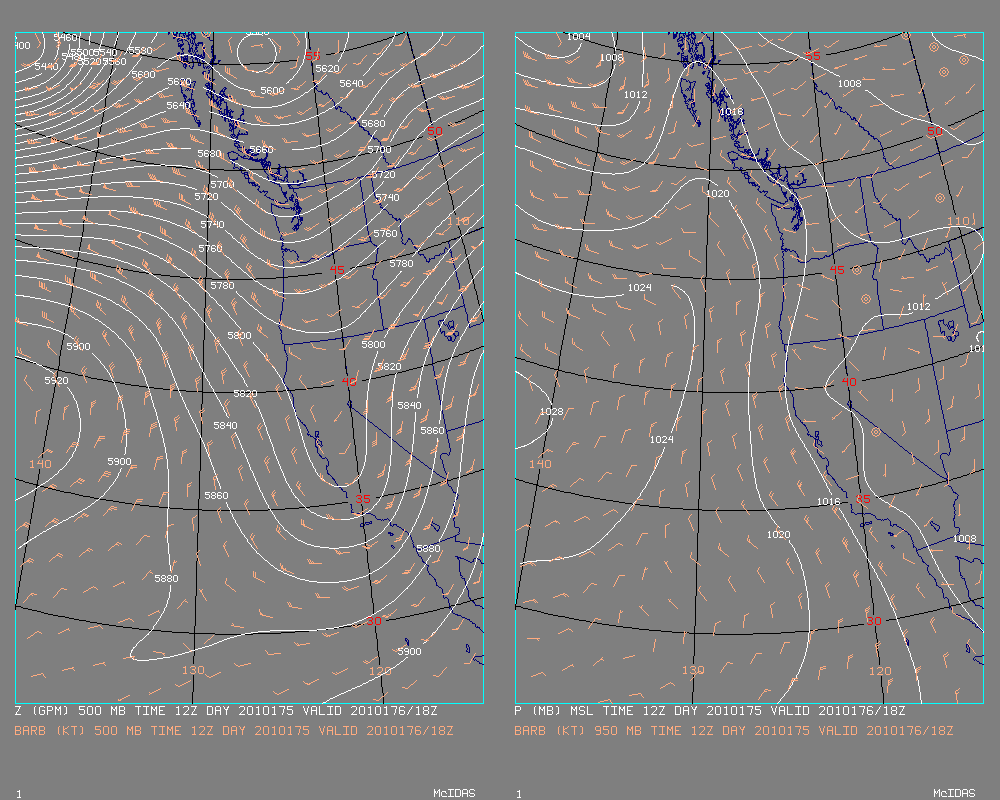The height and width of the screenshot is (800, 1000).
Task: Click the 5660 height contour label
Action: pos(261,149)
